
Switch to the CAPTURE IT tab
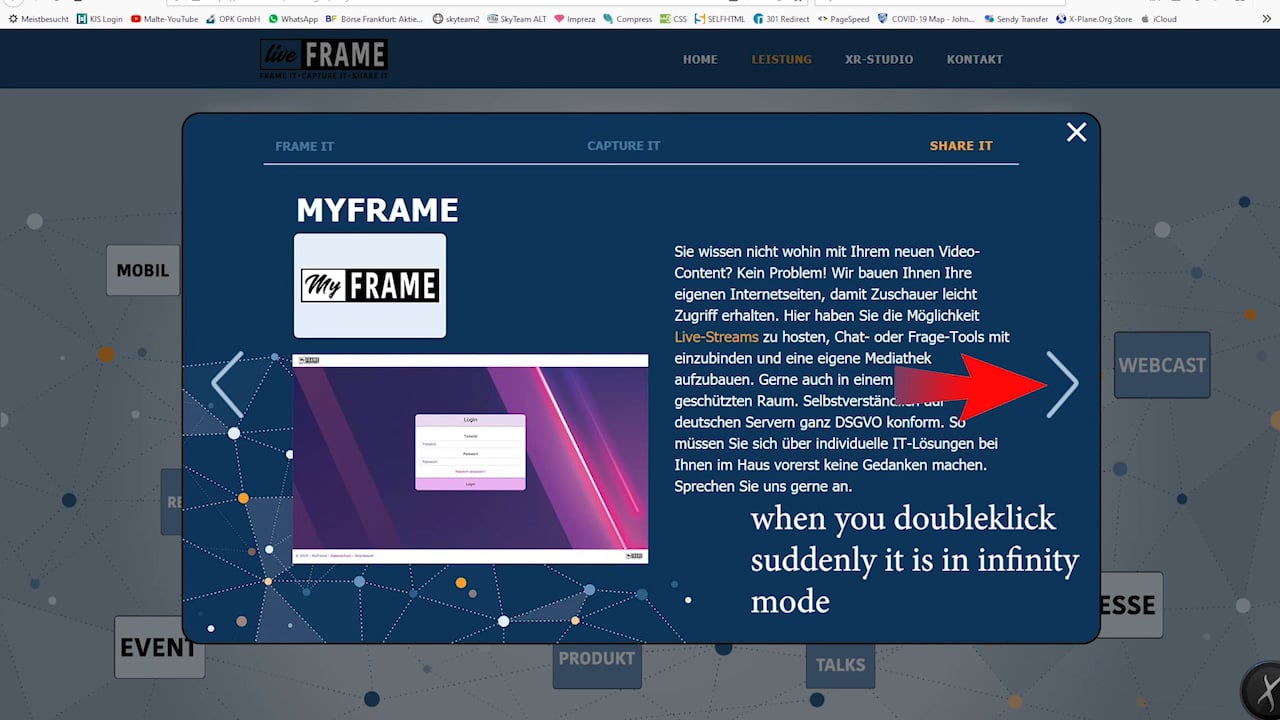pos(623,146)
